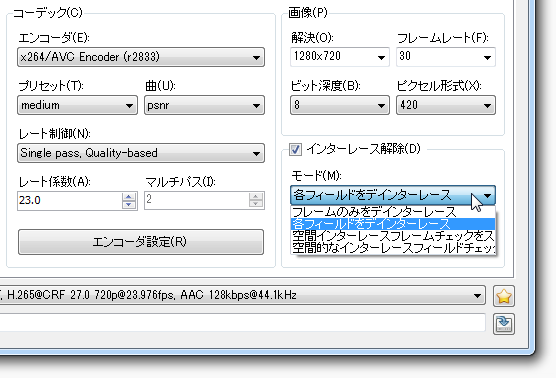Screen dimensions: 556x378
Task: Collapse the モード(M) deinterlace dropdown
Action: [393, 195]
